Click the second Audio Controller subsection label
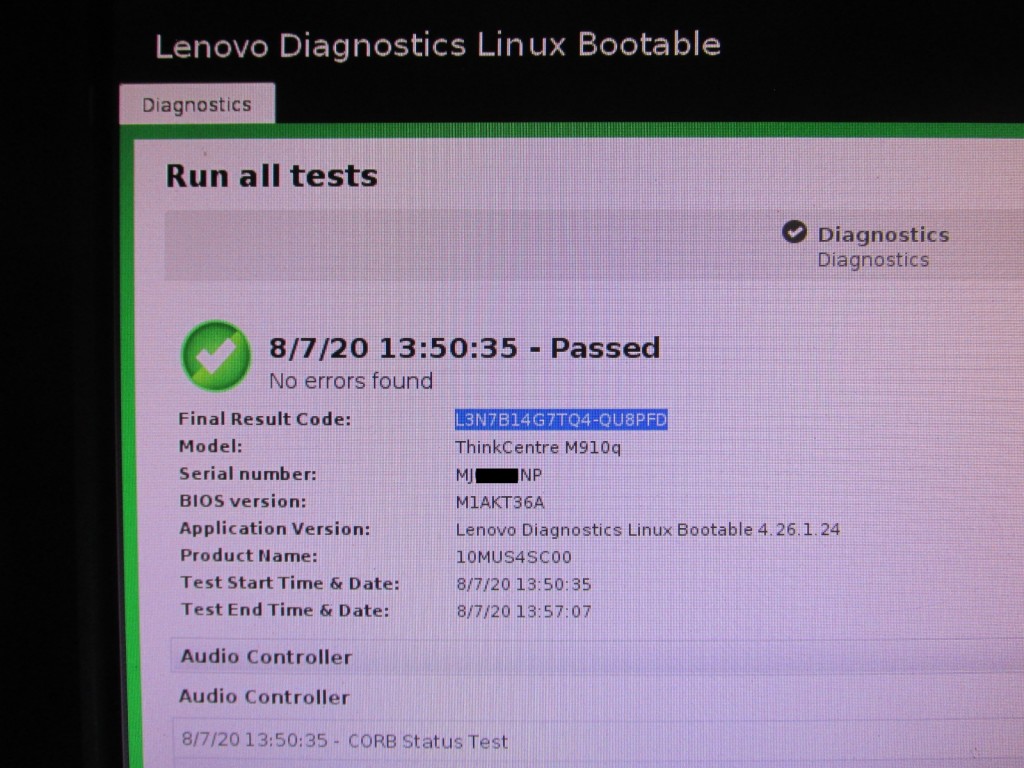Screen dimensions: 1024x768 (264, 697)
